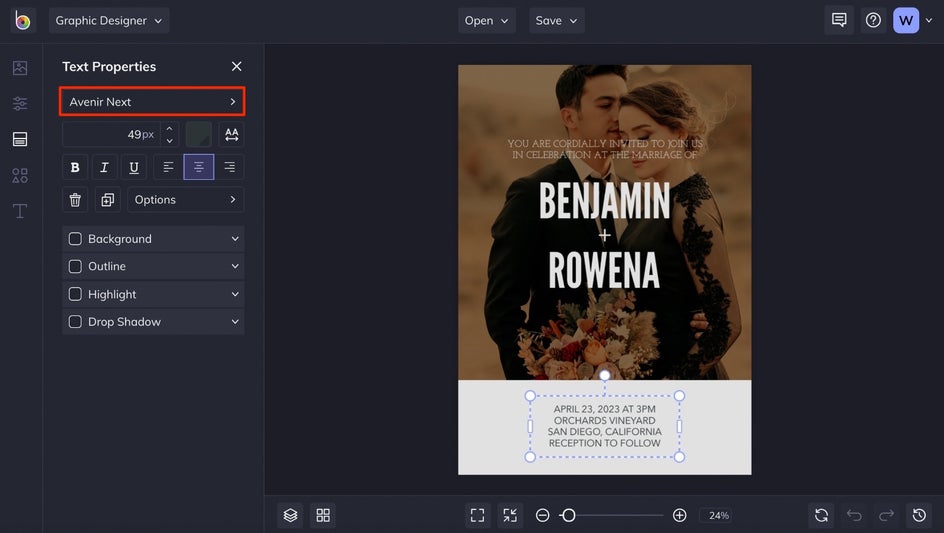Open the Avenir Next font selector
The height and width of the screenshot is (533, 944).
point(152,102)
